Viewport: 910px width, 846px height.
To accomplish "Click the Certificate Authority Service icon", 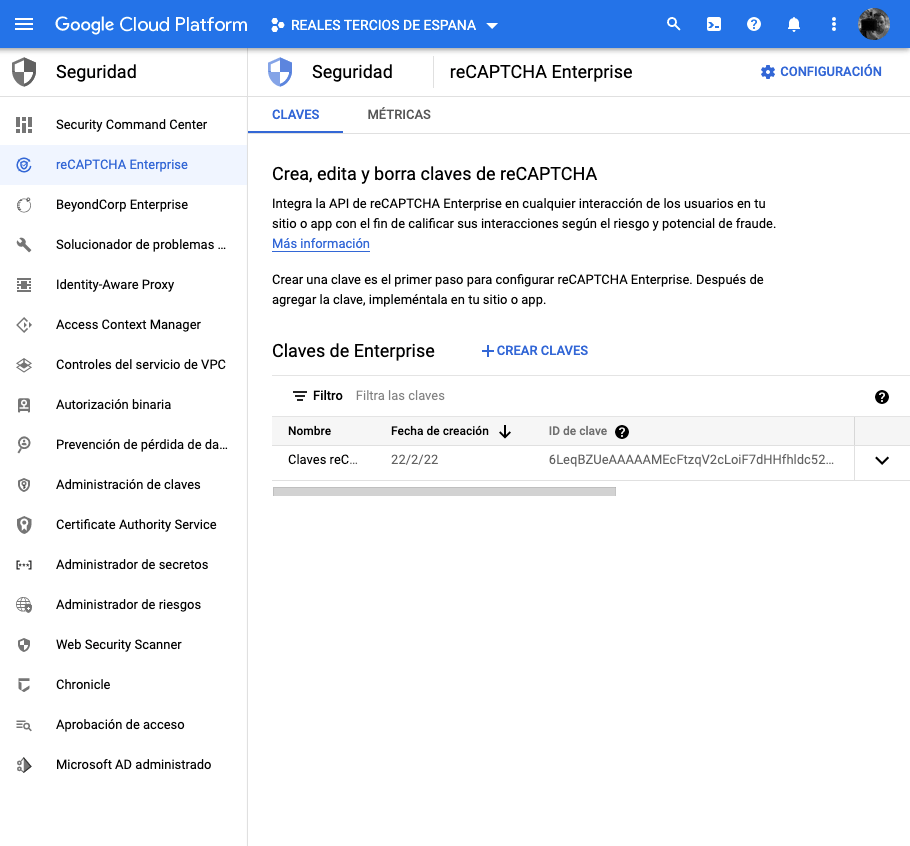I will coord(24,525).
